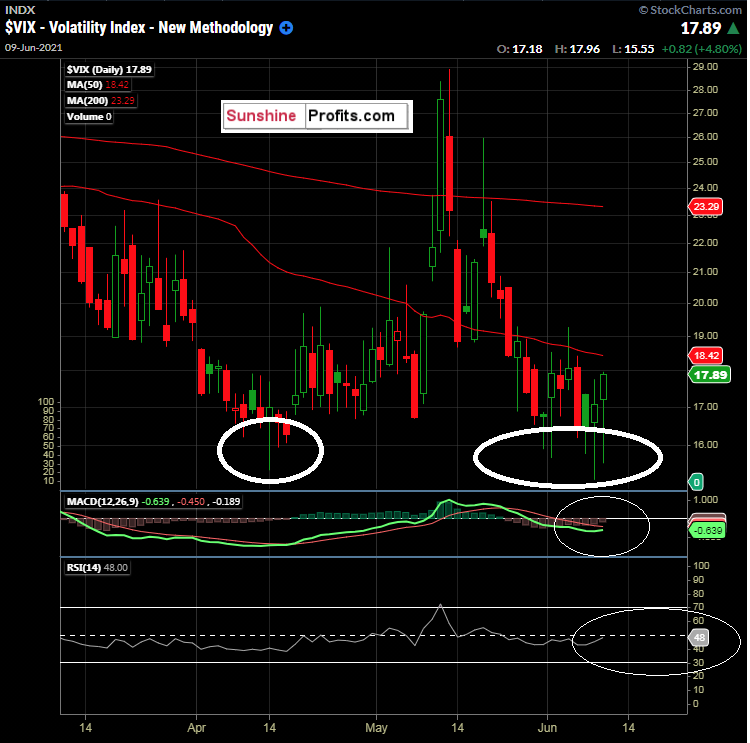Viewport: 750px width, 743px height.
Task: Click the large 17.89 last price header
Action: coord(701,28)
